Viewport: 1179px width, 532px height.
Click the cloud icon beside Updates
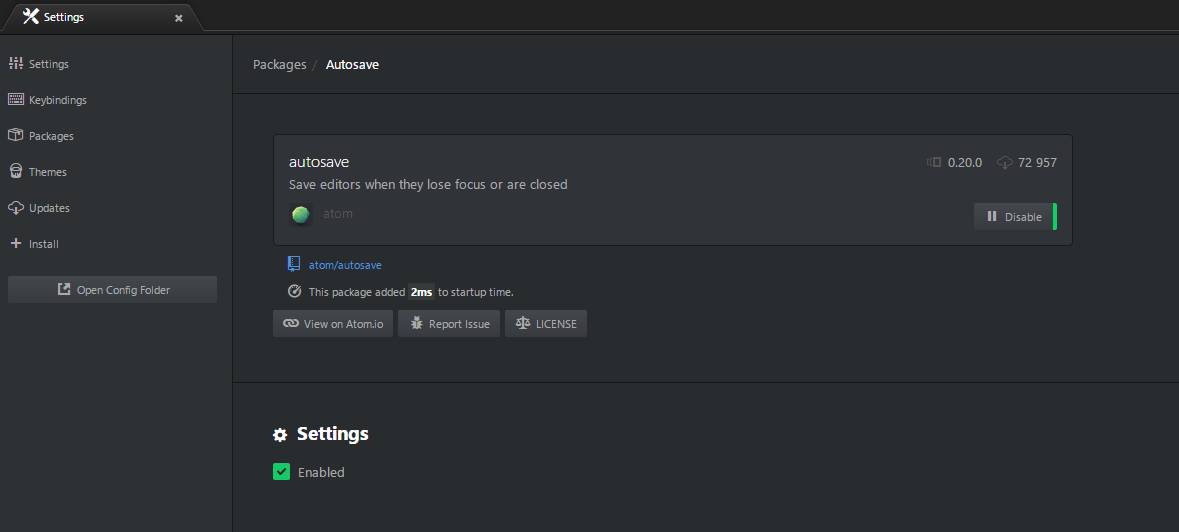click(x=16, y=207)
